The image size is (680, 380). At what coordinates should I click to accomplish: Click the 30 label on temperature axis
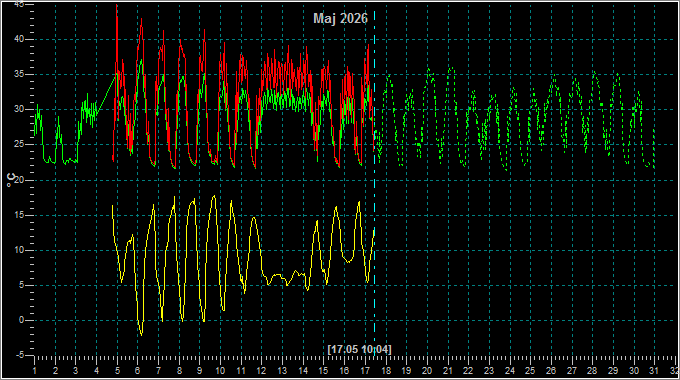[x=18, y=109]
